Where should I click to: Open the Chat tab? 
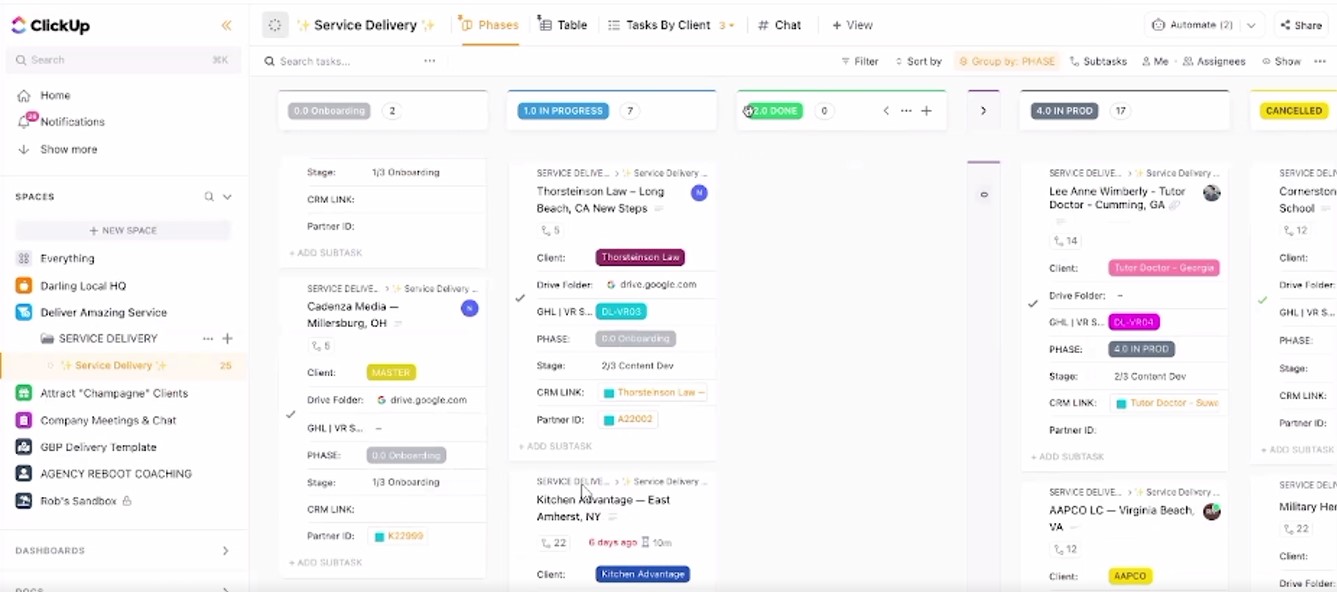click(780, 25)
